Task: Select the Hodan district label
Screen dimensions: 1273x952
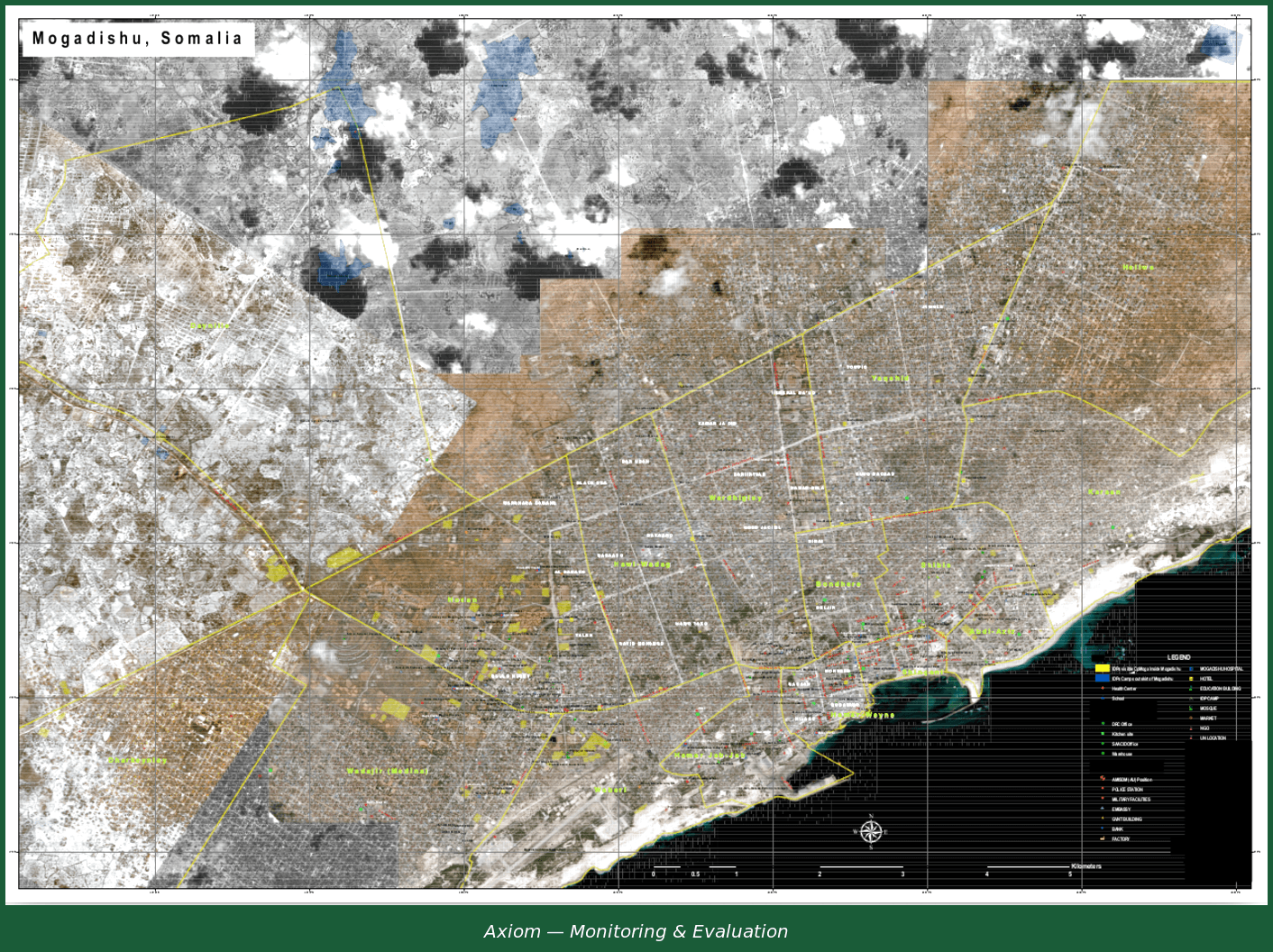Action: click(x=462, y=600)
